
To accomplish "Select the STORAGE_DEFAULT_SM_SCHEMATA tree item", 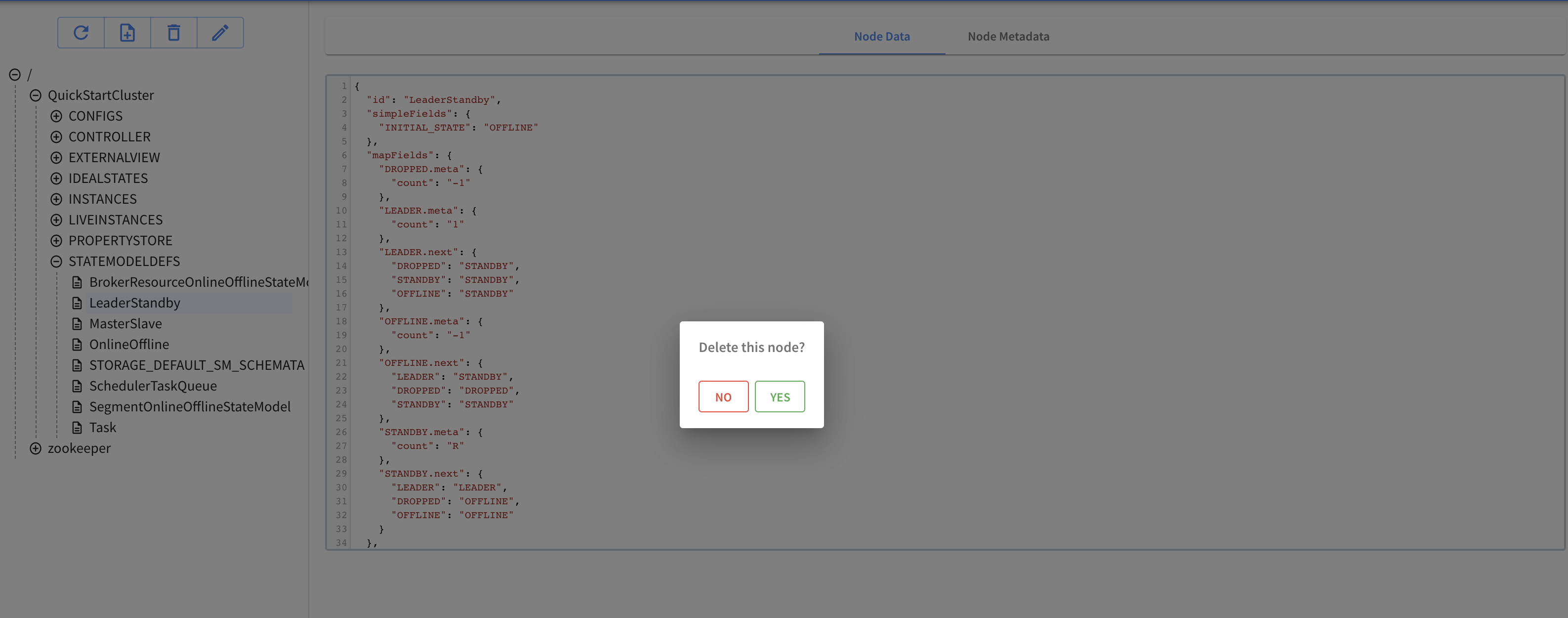I will [x=197, y=365].
